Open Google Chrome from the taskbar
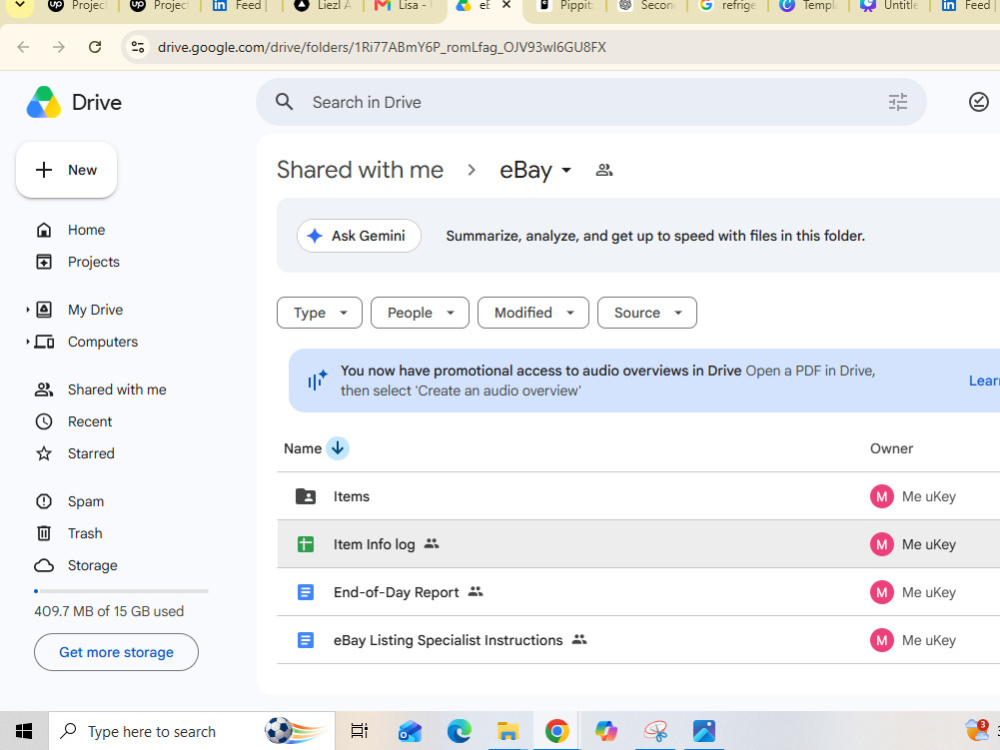1000x750 pixels. tap(557, 731)
